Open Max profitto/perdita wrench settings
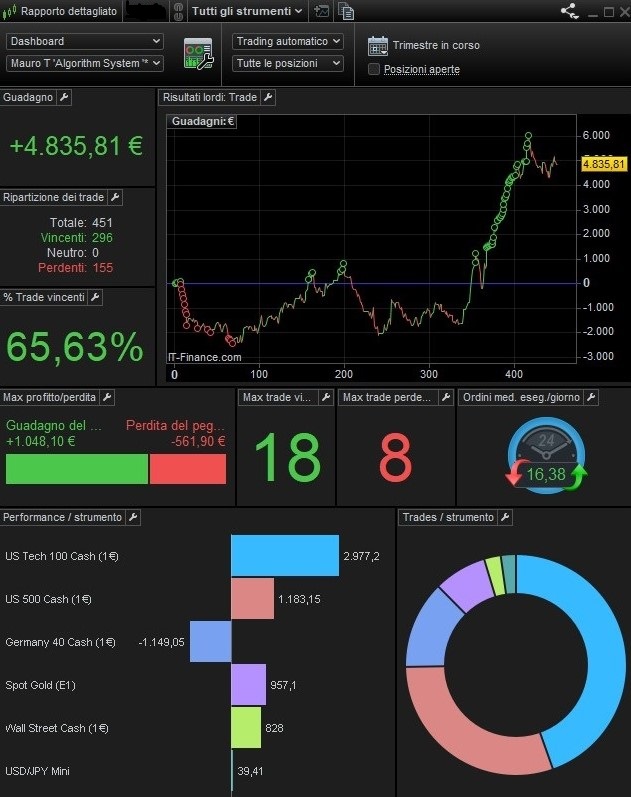631x797 pixels. coord(107,397)
